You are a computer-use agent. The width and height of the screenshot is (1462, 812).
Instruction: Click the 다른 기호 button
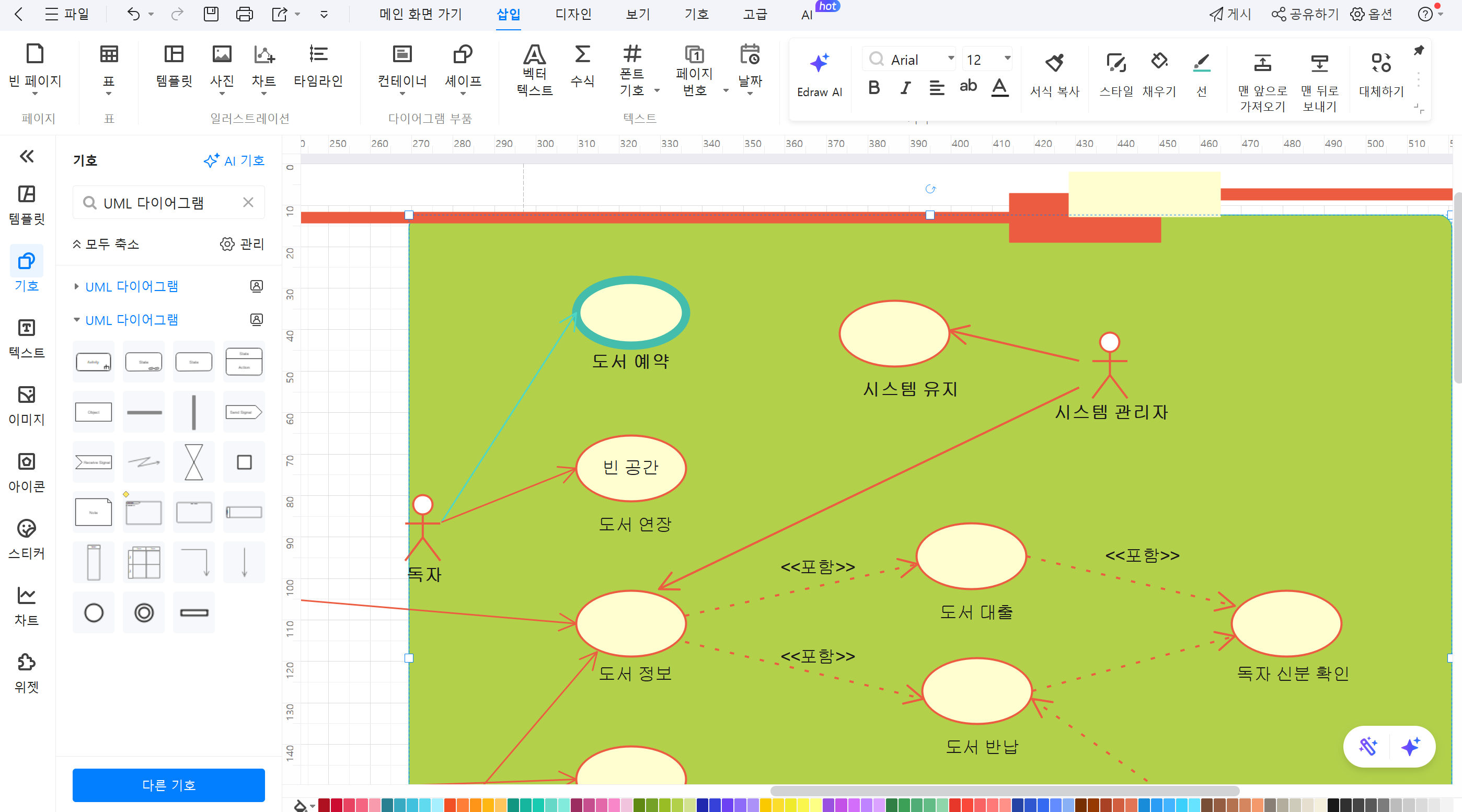pyautogui.click(x=168, y=785)
